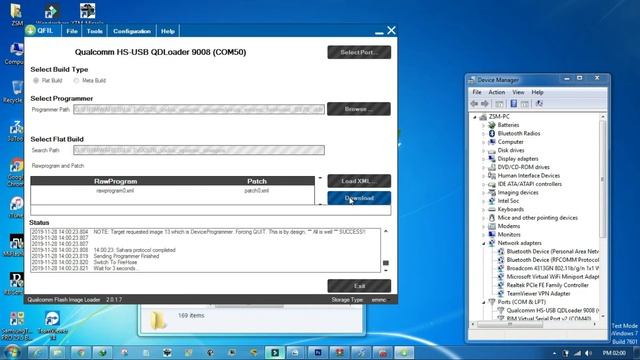Click the Batteries device icon
This screenshot has width=640, height=360.
click(492, 125)
